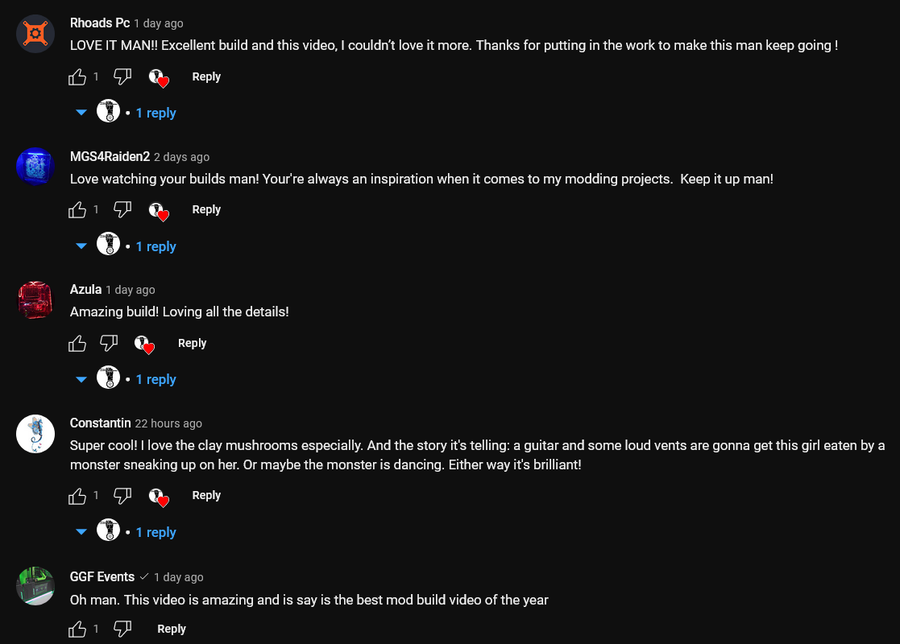Thumbs up Azula's comment

tap(78, 343)
